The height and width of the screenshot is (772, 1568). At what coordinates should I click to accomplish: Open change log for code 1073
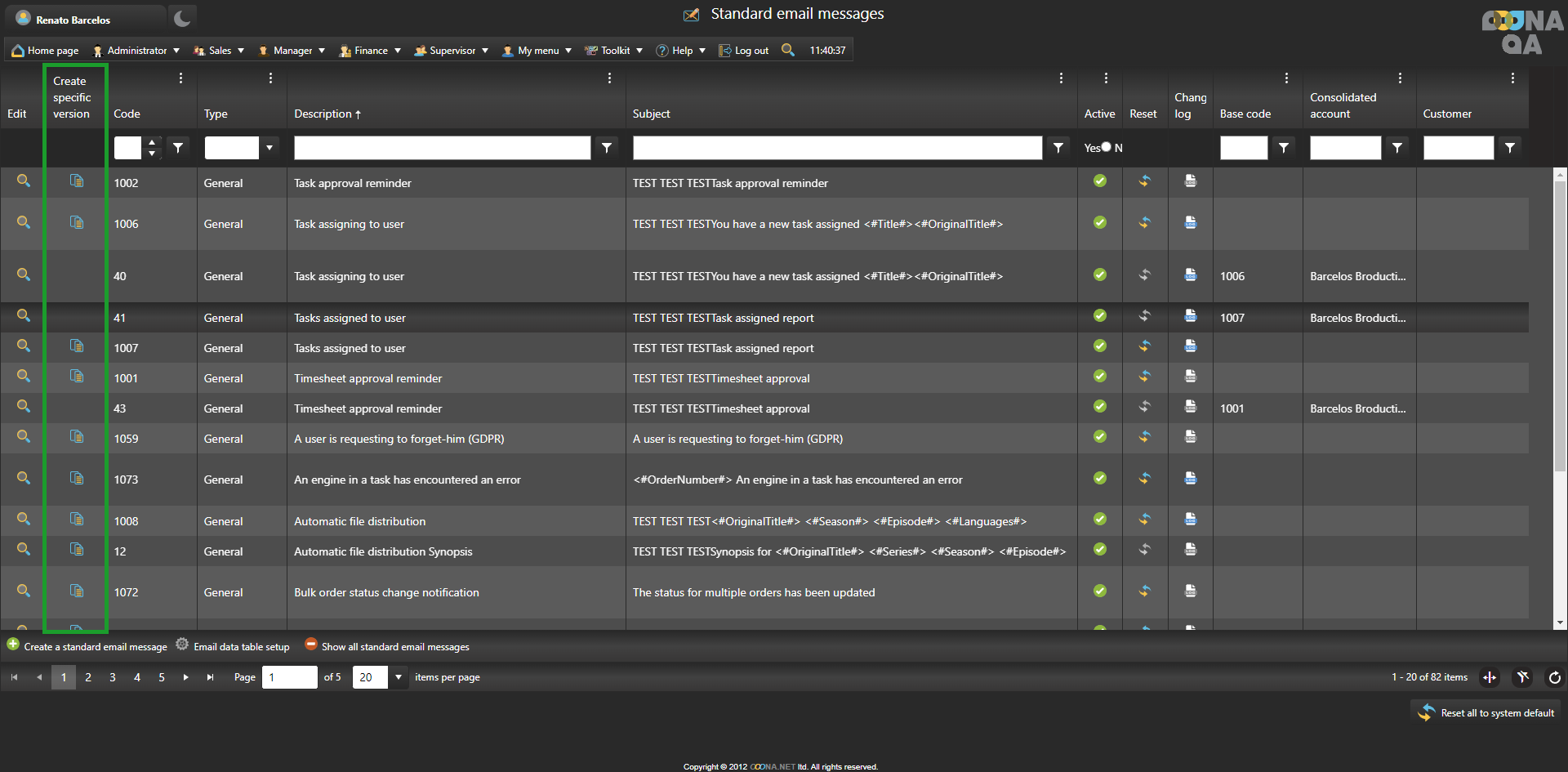click(1190, 479)
